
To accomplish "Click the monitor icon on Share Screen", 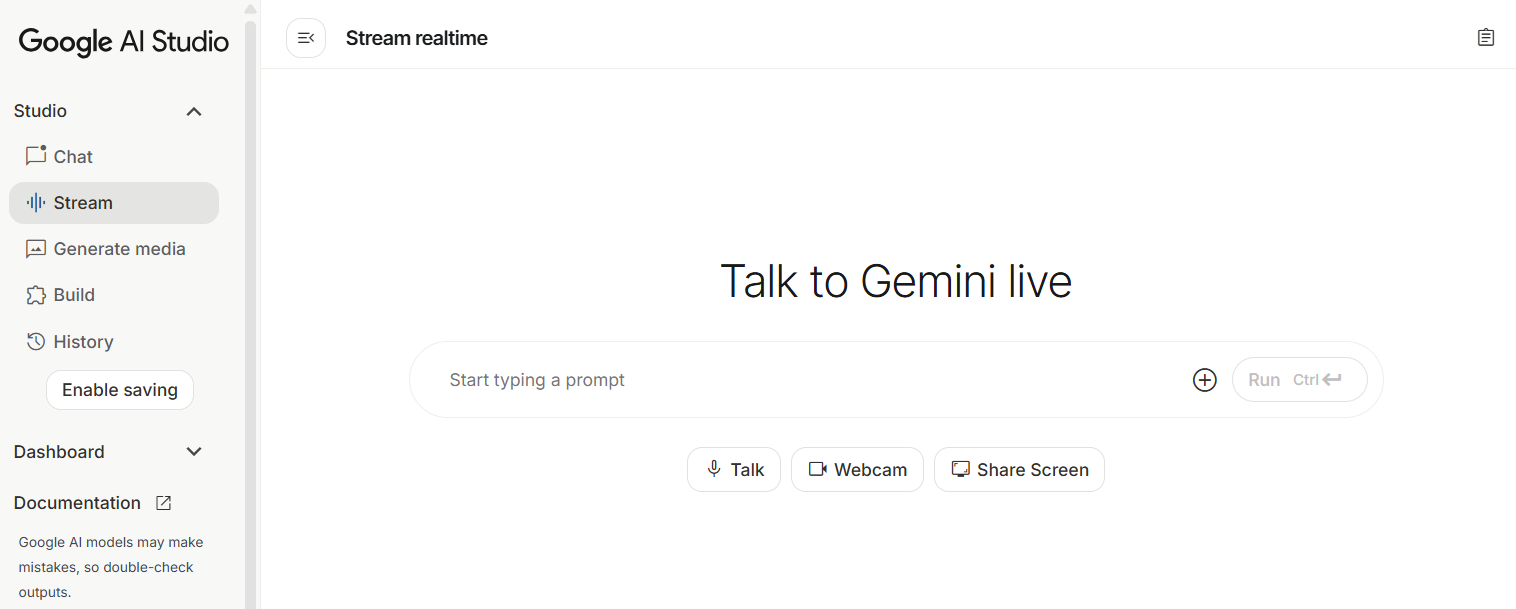I will point(961,469).
